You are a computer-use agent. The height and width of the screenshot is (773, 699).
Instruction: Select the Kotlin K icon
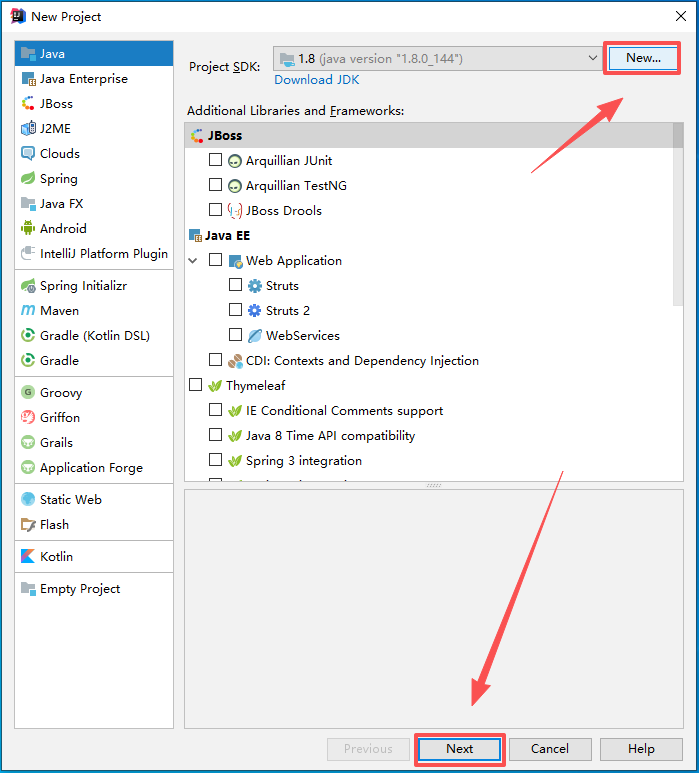(28, 557)
